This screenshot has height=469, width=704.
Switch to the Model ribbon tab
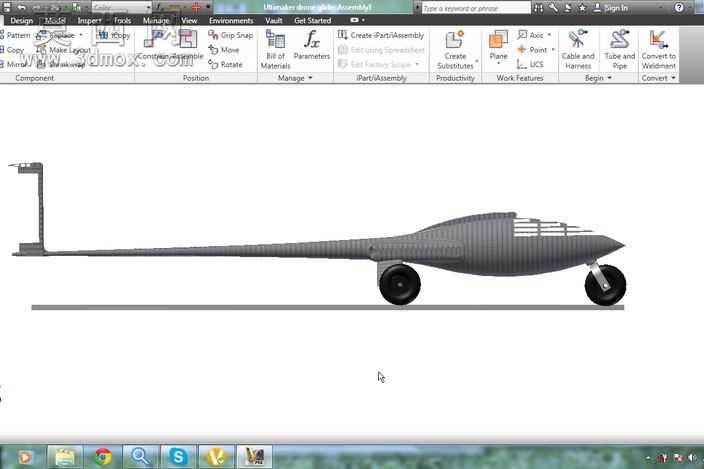(x=55, y=21)
